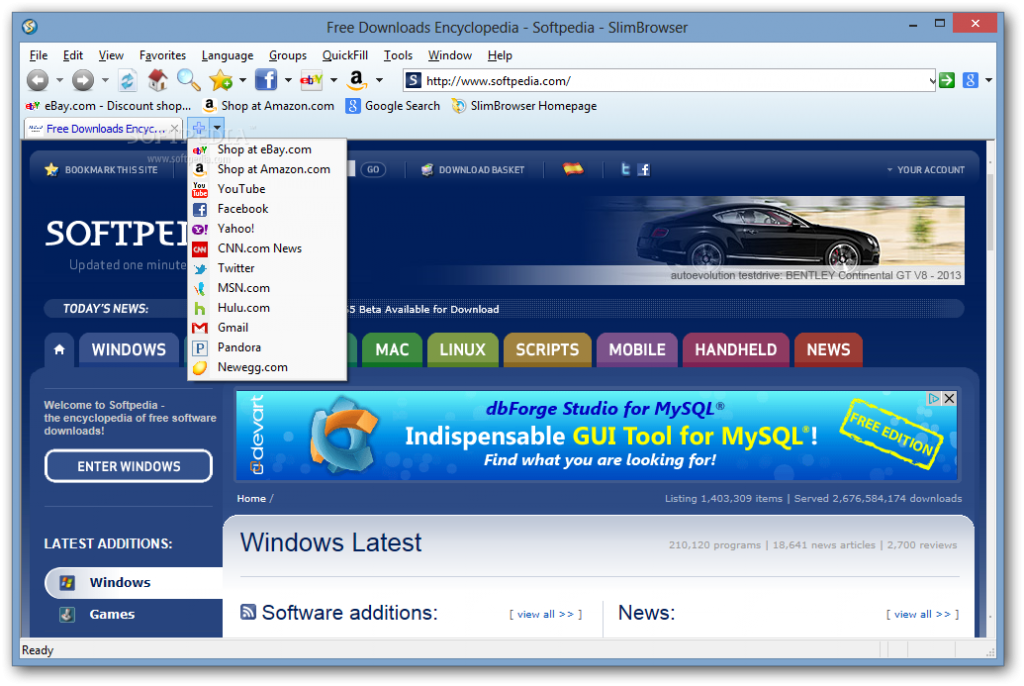Screen dimensions: 1024x686
Task: Open the SlimBrowser Homepage bookmark link
Action: [x=533, y=105]
